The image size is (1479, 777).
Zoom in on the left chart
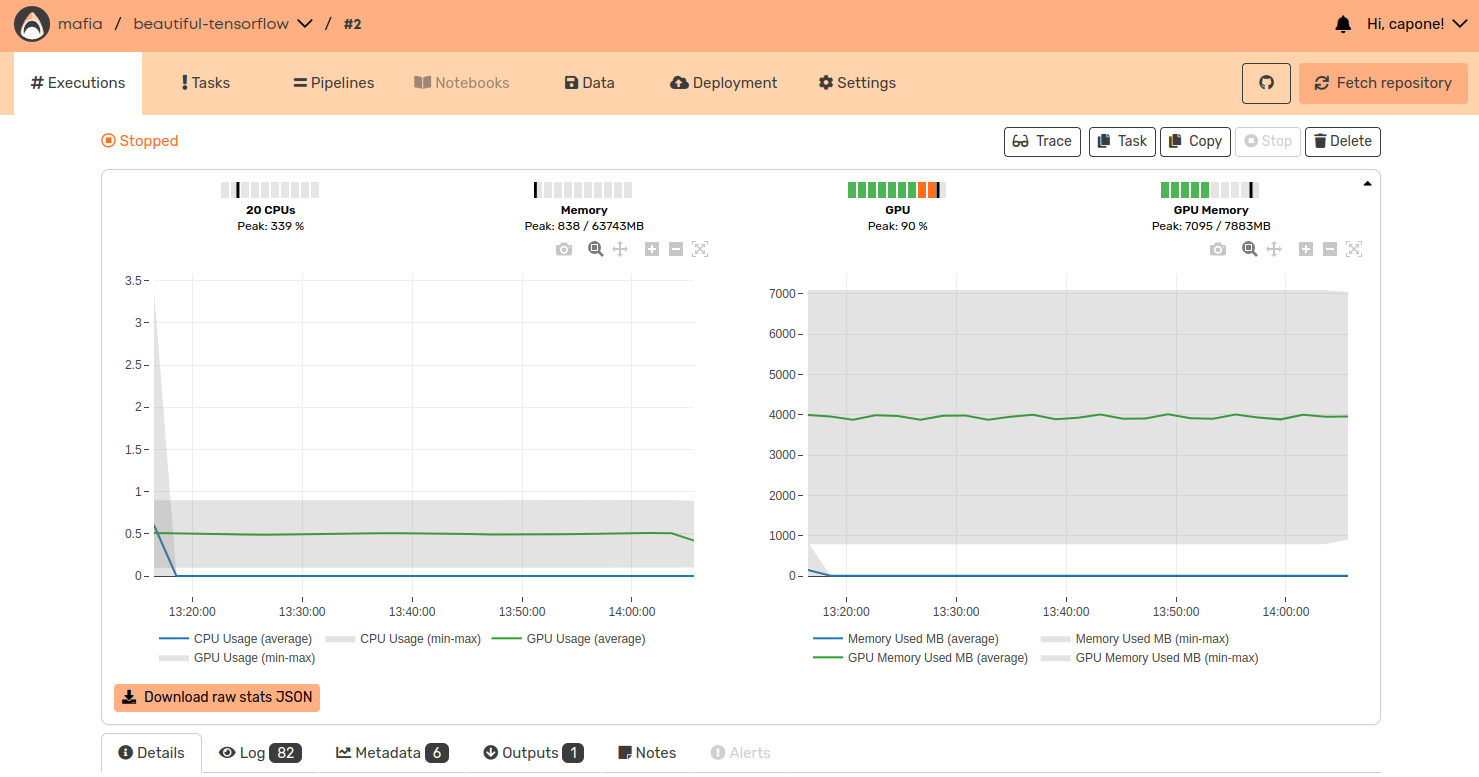(652, 249)
